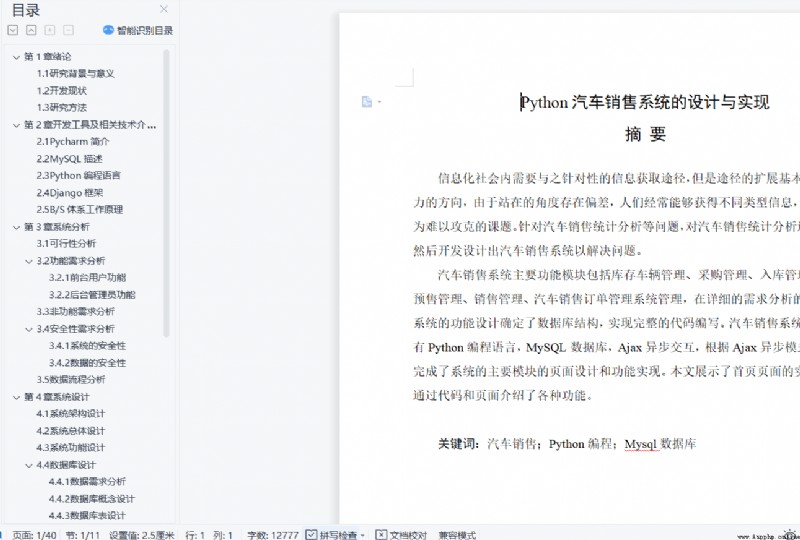Click 兼容模式 in status bar

[x=457, y=535]
